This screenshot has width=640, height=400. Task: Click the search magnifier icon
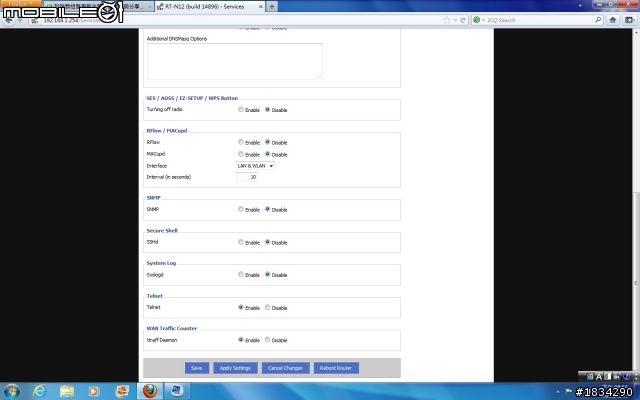tap(598, 20)
